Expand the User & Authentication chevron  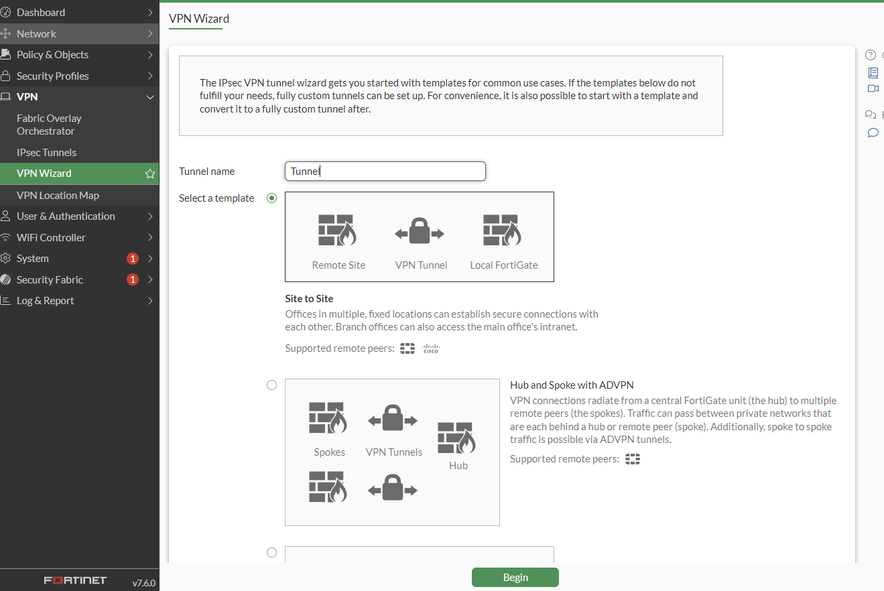click(150, 216)
